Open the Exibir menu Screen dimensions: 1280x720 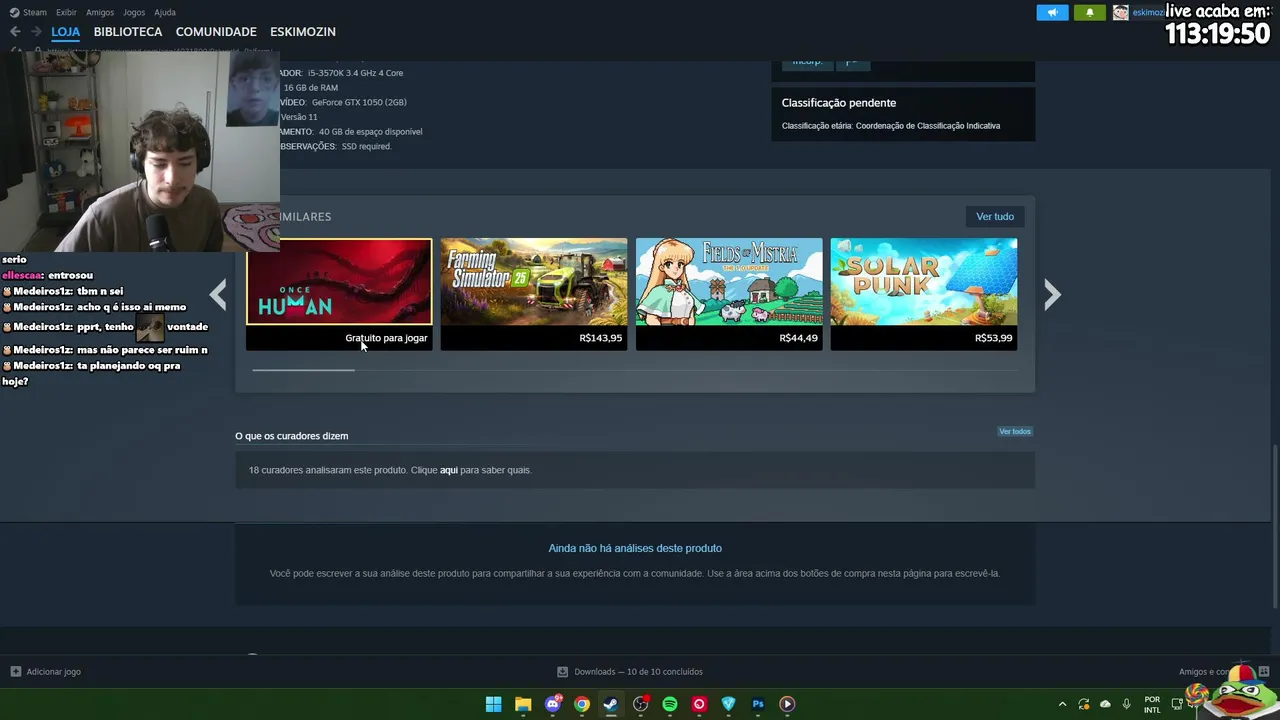[x=66, y=12]
